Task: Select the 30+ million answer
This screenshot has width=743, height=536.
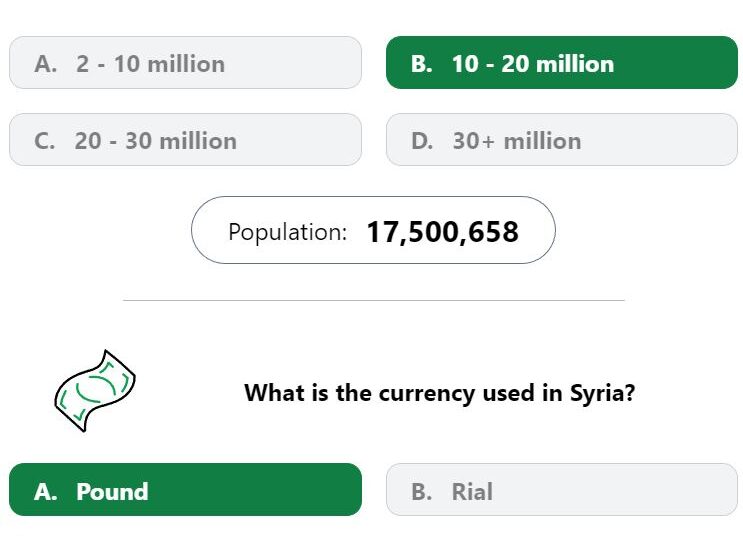Action: pyautogui.click(x=562, y=140)
